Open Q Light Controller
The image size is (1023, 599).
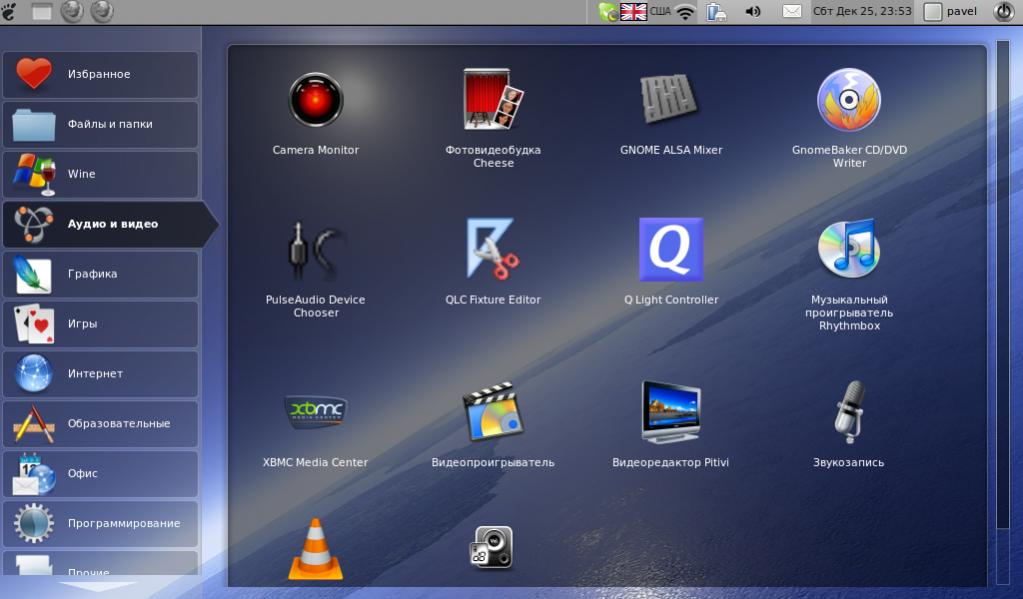pyautogui.click(x=670, y=251)
